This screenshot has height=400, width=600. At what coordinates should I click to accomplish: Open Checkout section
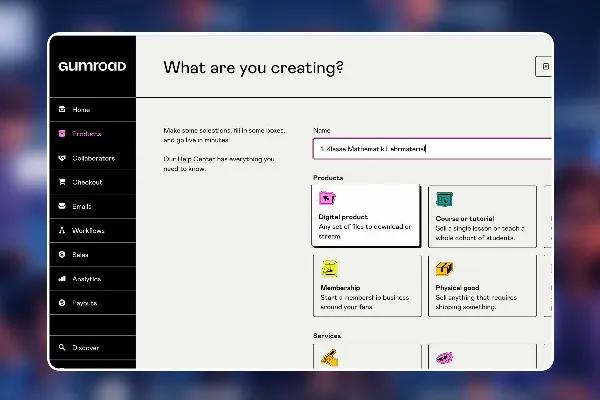[x=93, y=182]
